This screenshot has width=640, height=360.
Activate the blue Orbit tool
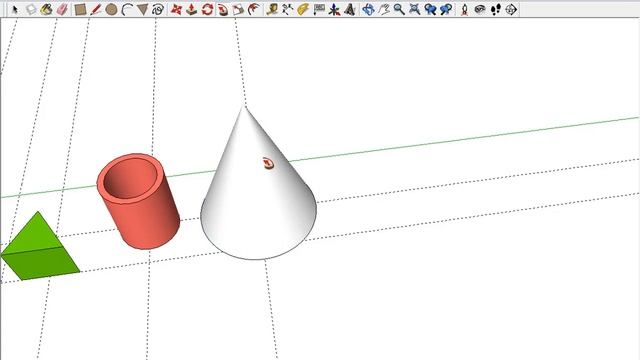368,9
